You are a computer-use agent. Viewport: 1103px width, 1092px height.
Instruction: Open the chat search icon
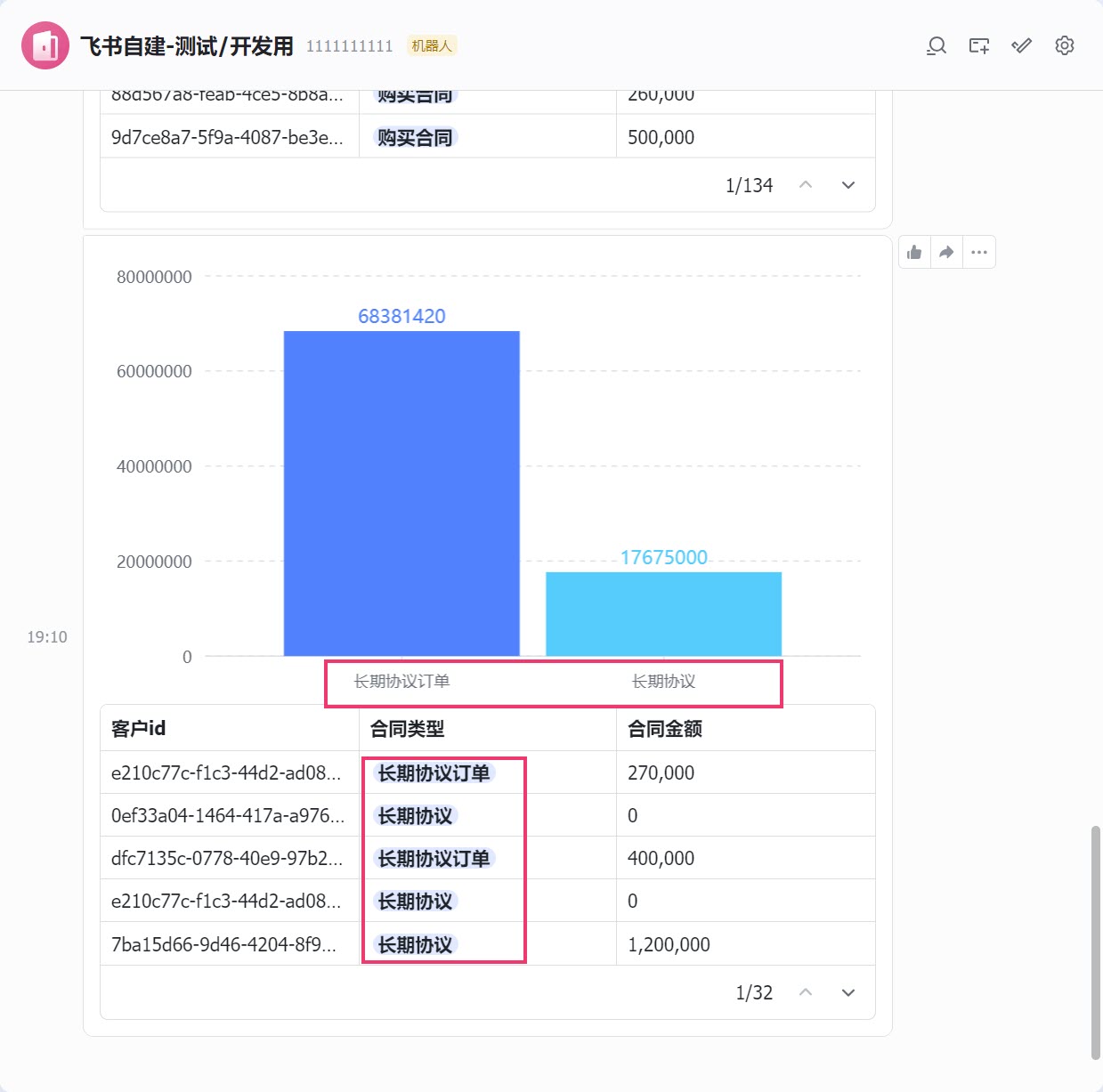click(936, 45)
